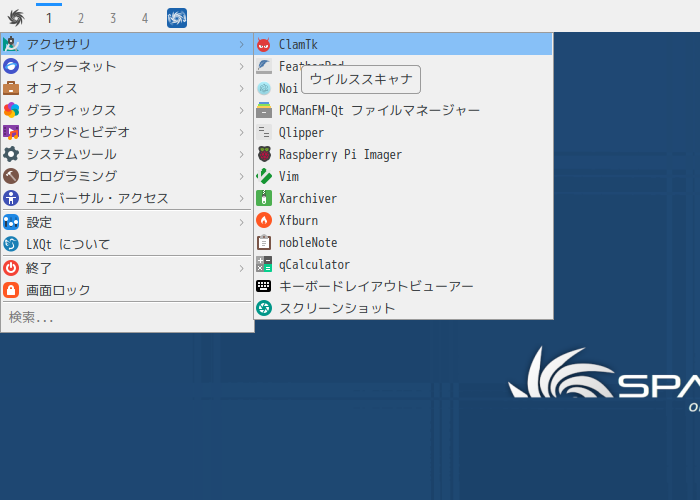Open the nobleNote entry
This screenshot has height=500, width=700.
[x=403, y=242]
